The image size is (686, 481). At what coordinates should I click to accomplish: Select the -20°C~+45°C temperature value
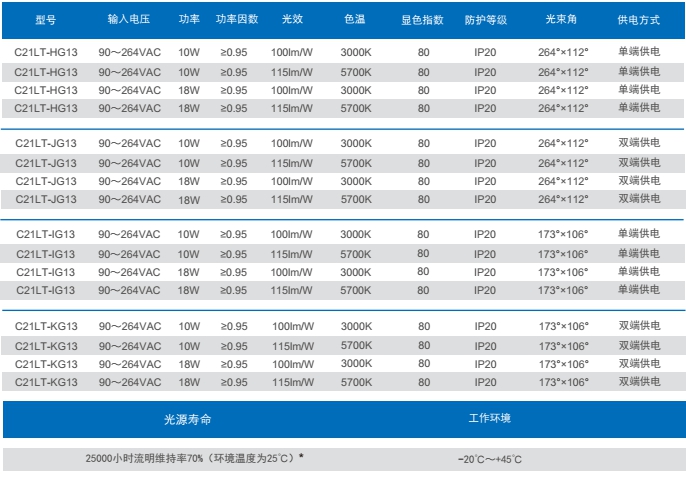(490, 459)
